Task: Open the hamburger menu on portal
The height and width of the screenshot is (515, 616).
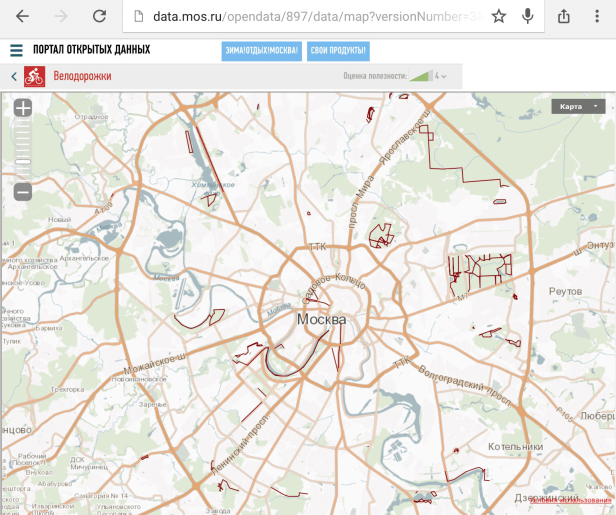Action: click(x=16, y=50)
